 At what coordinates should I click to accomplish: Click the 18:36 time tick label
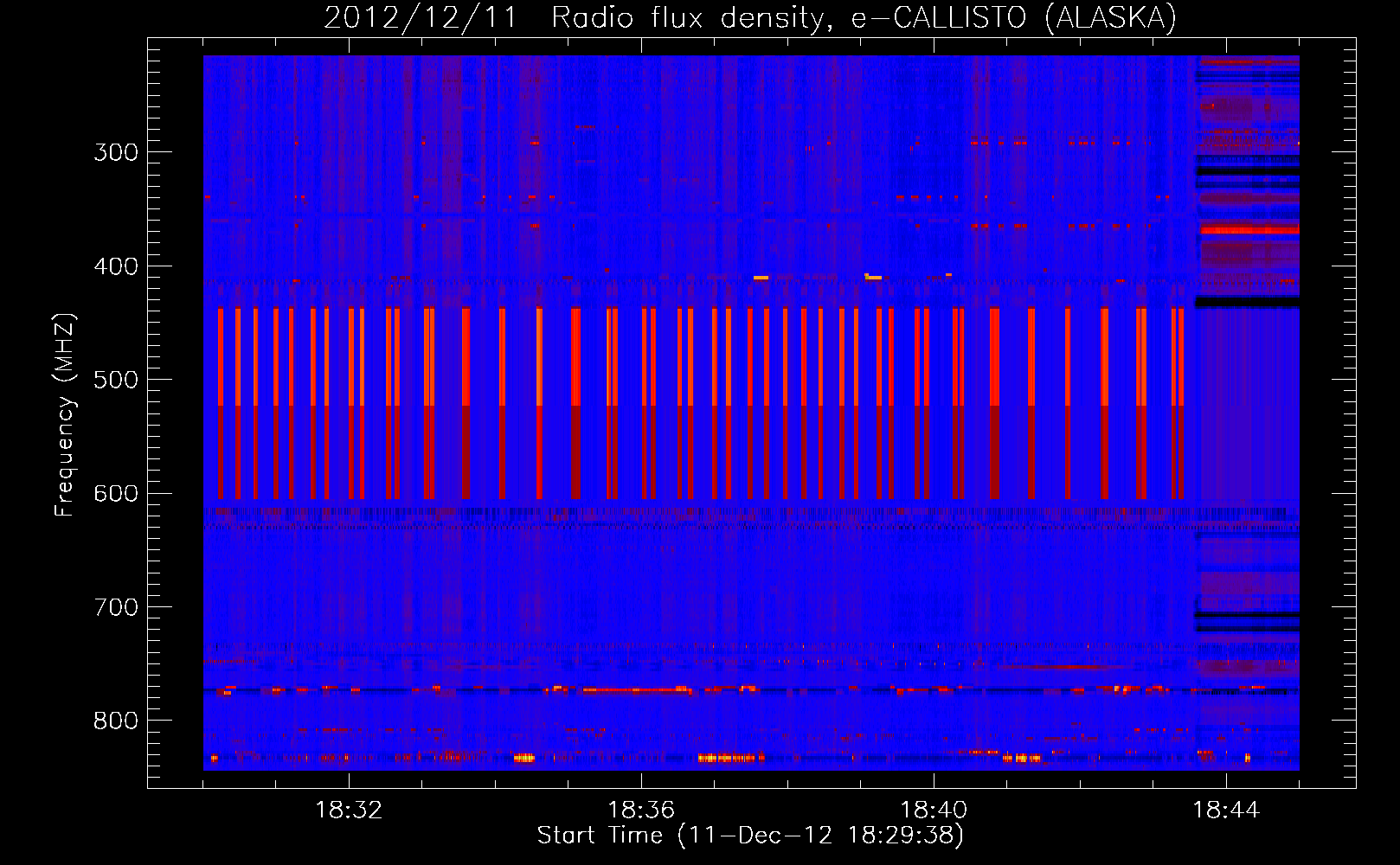click(641, 811)
